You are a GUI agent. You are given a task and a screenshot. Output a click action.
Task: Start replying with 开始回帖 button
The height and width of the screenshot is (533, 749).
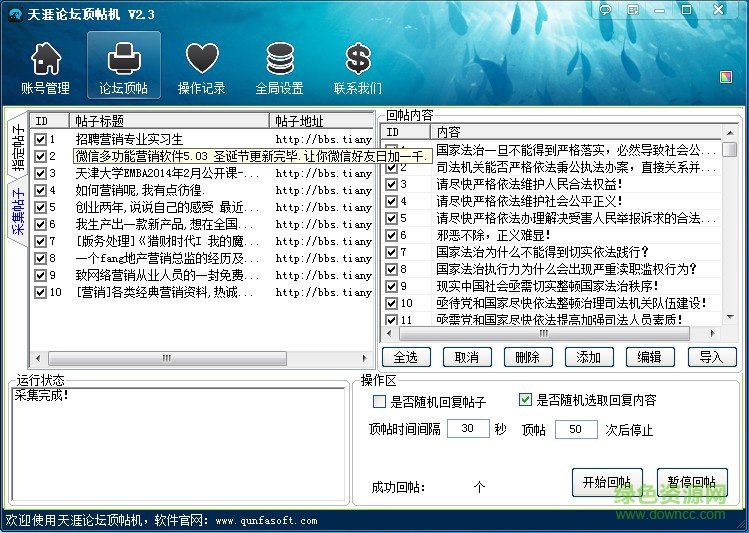(x=607, y=482)
